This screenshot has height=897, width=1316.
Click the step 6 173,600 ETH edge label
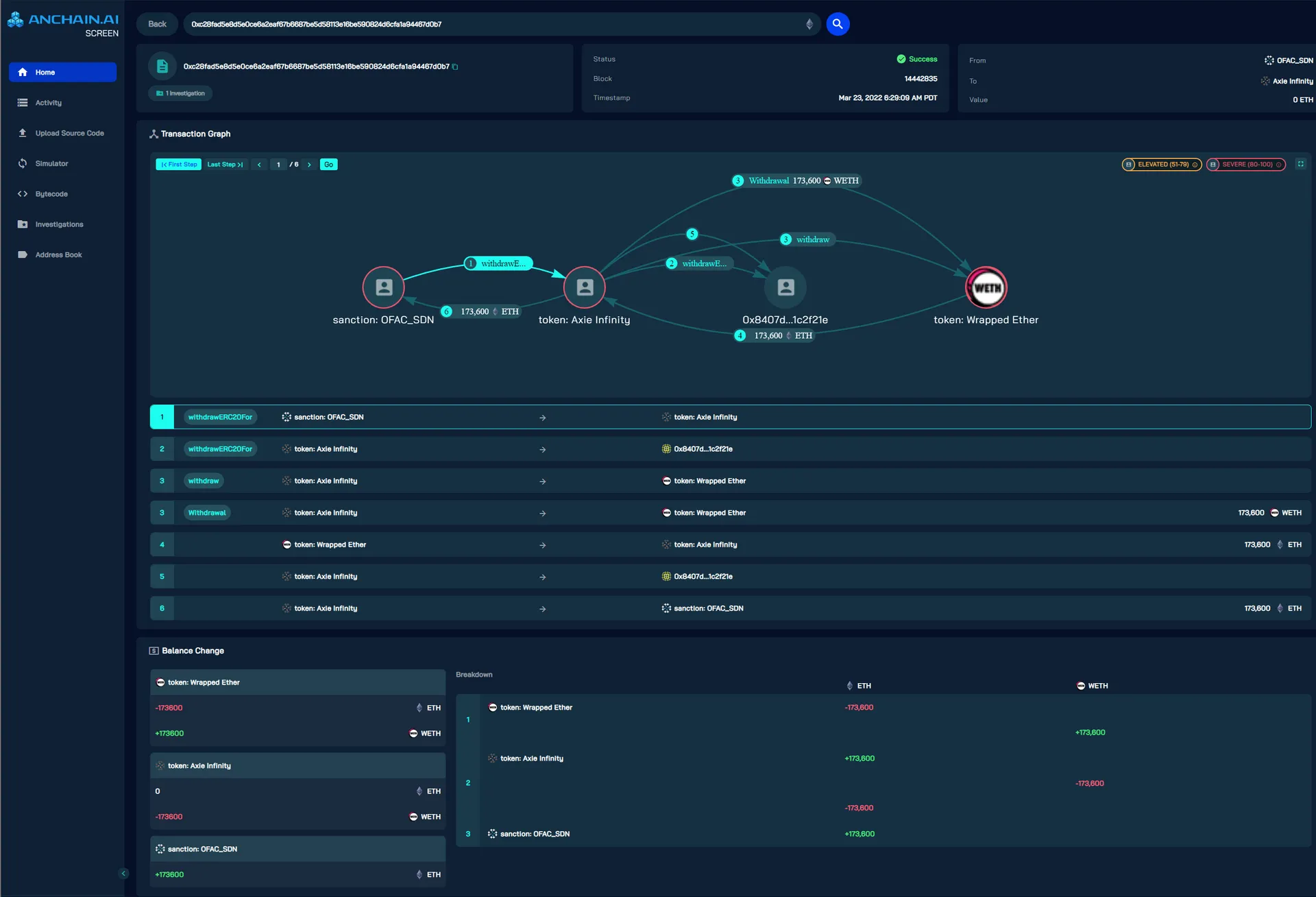pyautogui.click(x=481, y=311)
